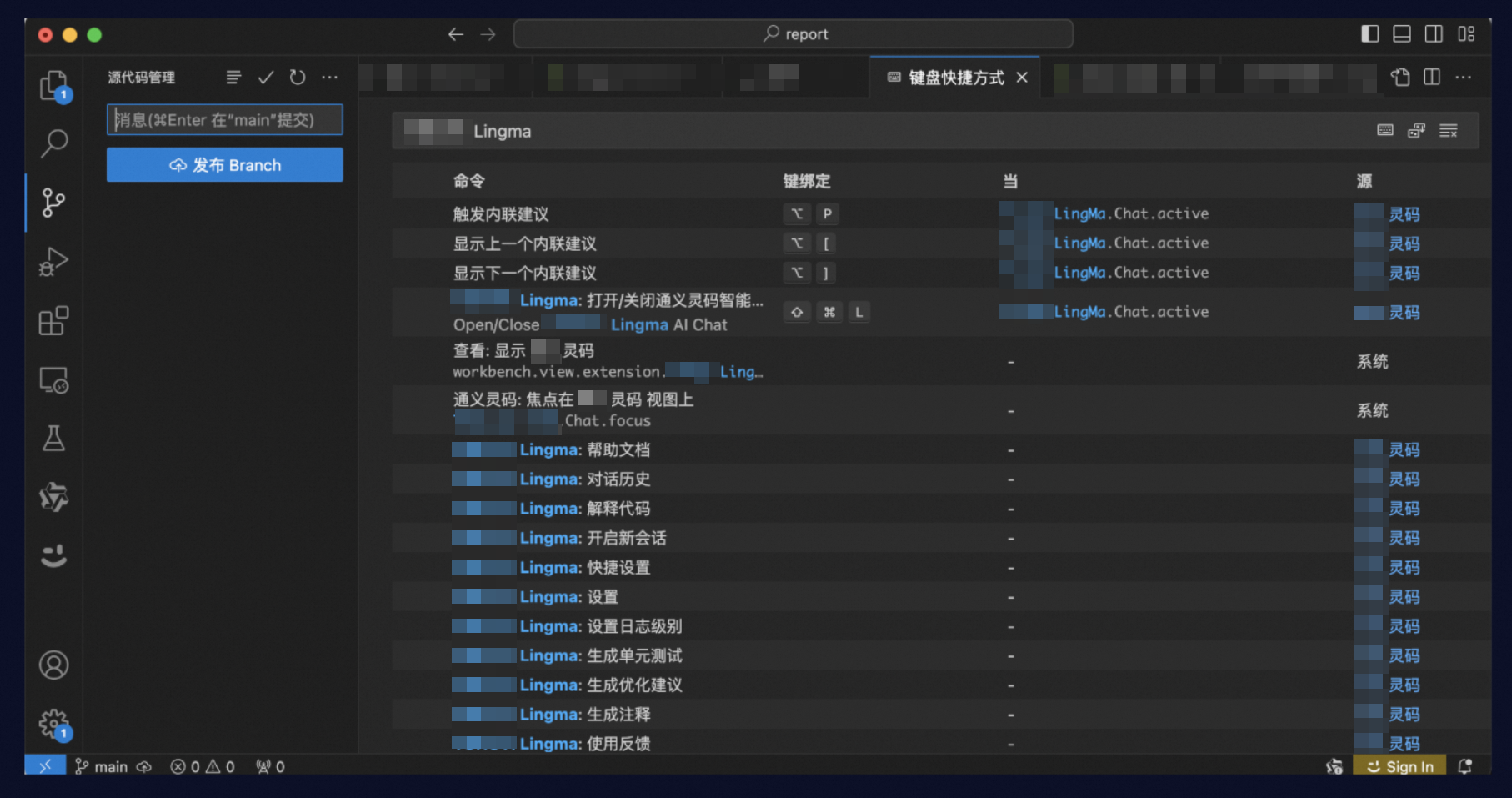The image size is (1512, 798).
Task: Click main branch in status bar
Action: 102,766
